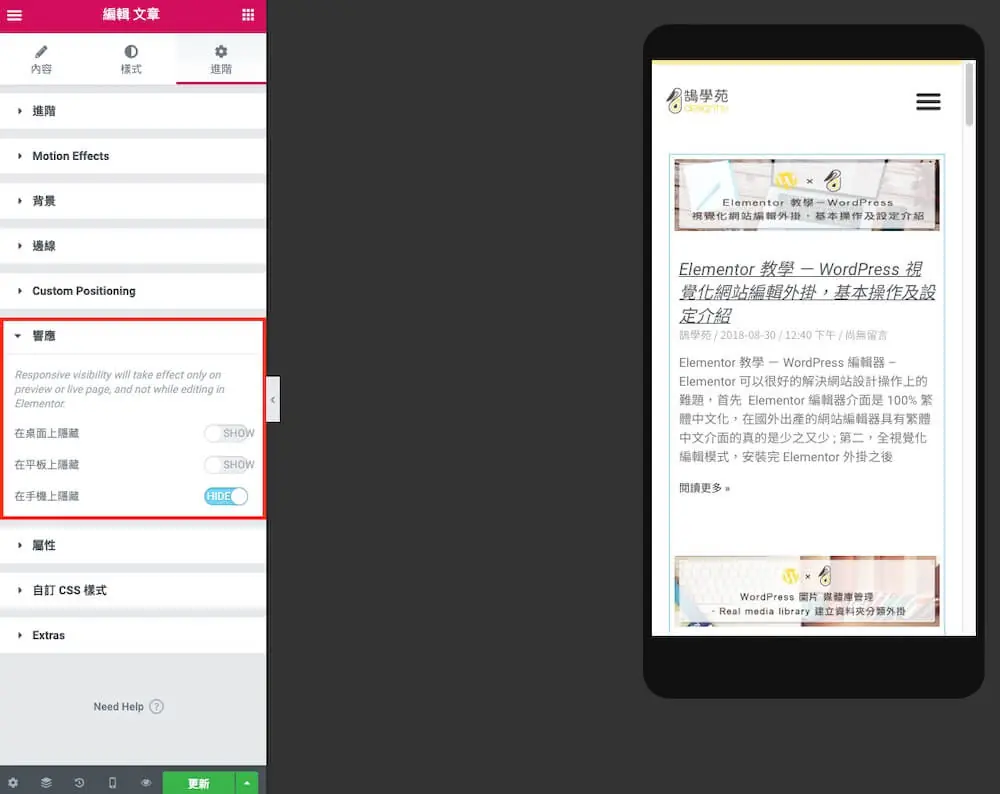1000x794 pixels.
Task: Expand the 屬性 (Attributes) section
Action: (x=133, y=545)
